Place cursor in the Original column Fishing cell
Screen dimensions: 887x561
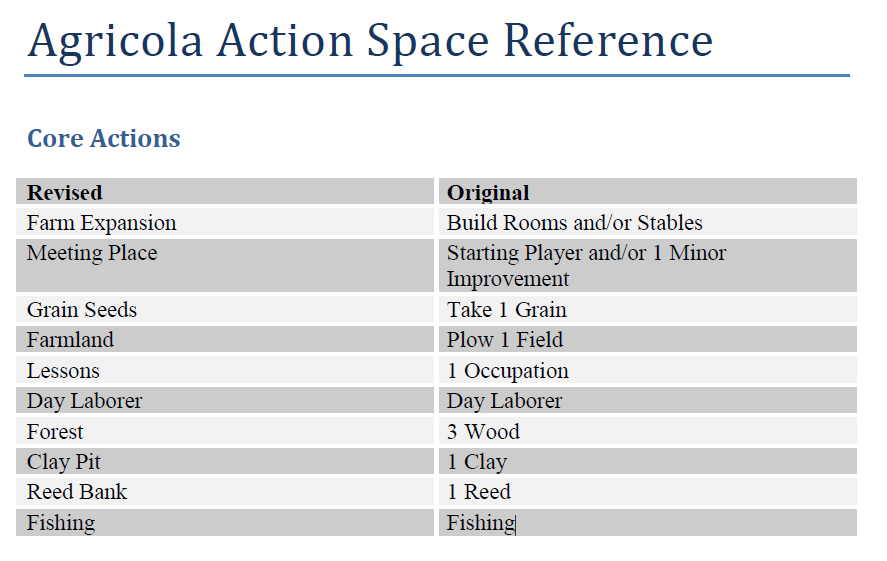648,523
